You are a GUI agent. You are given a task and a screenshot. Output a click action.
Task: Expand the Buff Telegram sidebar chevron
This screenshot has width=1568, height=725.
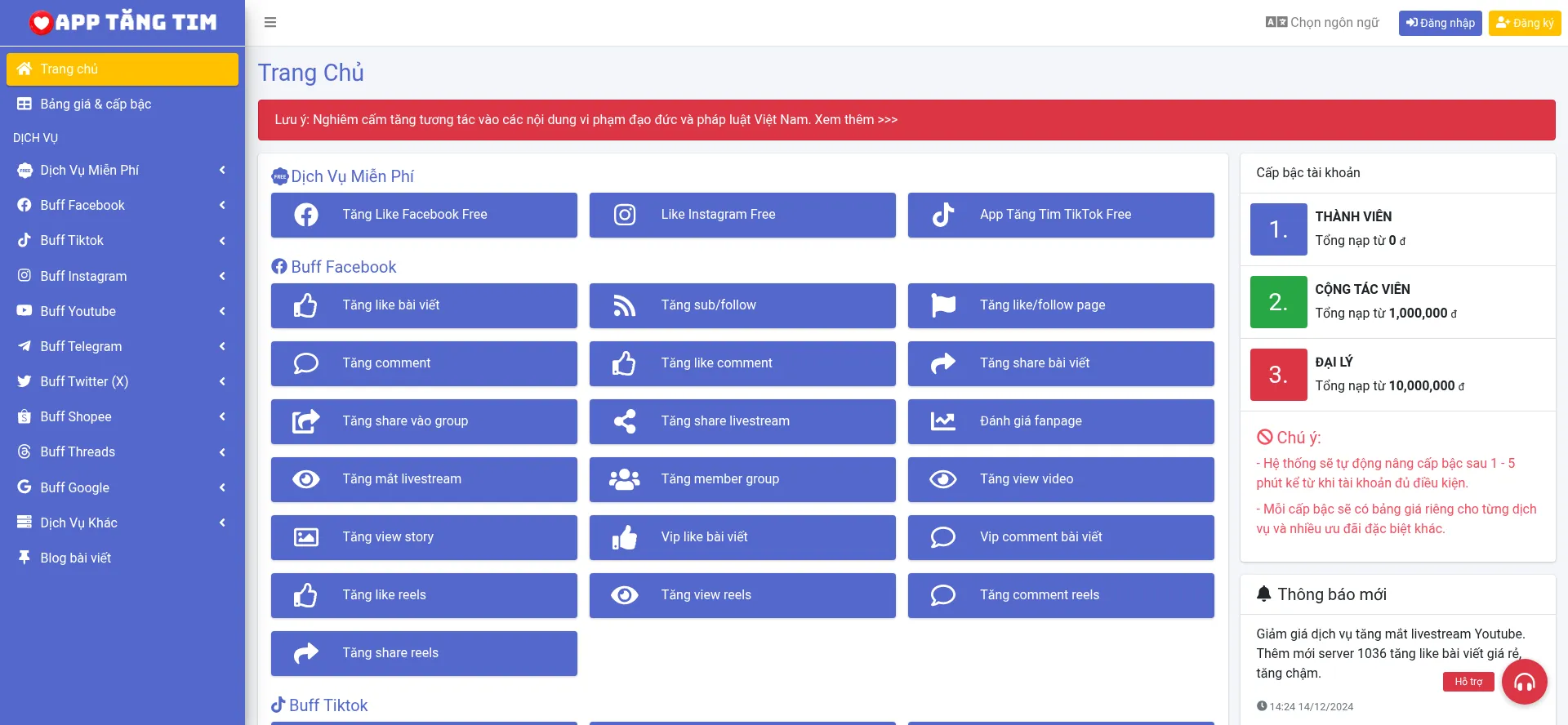point(222,346)
